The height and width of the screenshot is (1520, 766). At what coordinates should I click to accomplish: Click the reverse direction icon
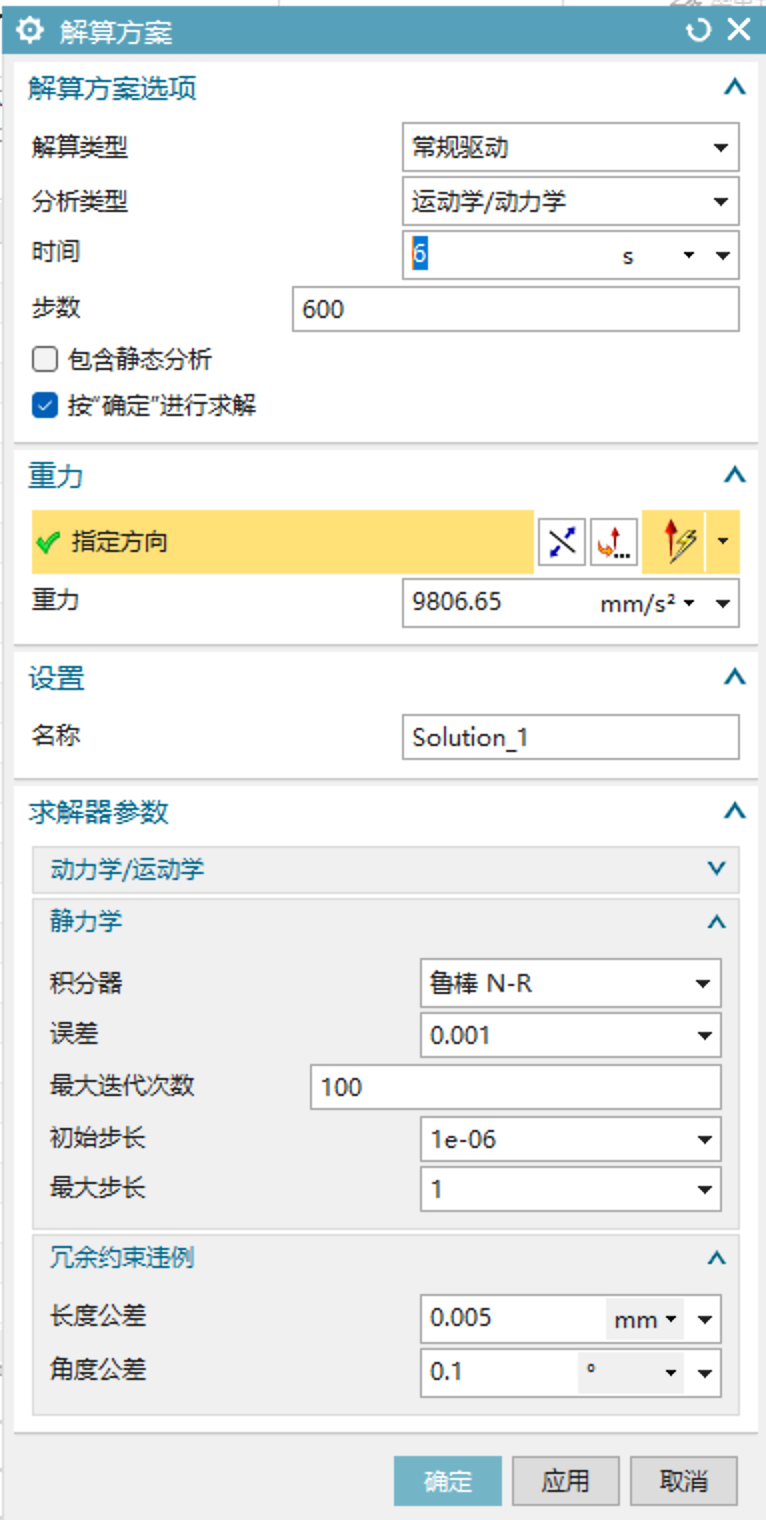(x=561, y=542)
